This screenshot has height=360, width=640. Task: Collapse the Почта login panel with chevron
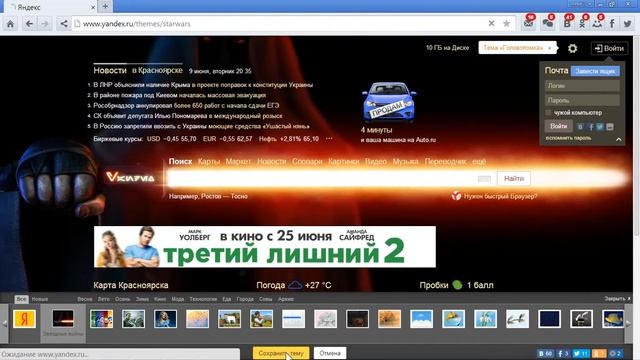[x=619, y=139]
